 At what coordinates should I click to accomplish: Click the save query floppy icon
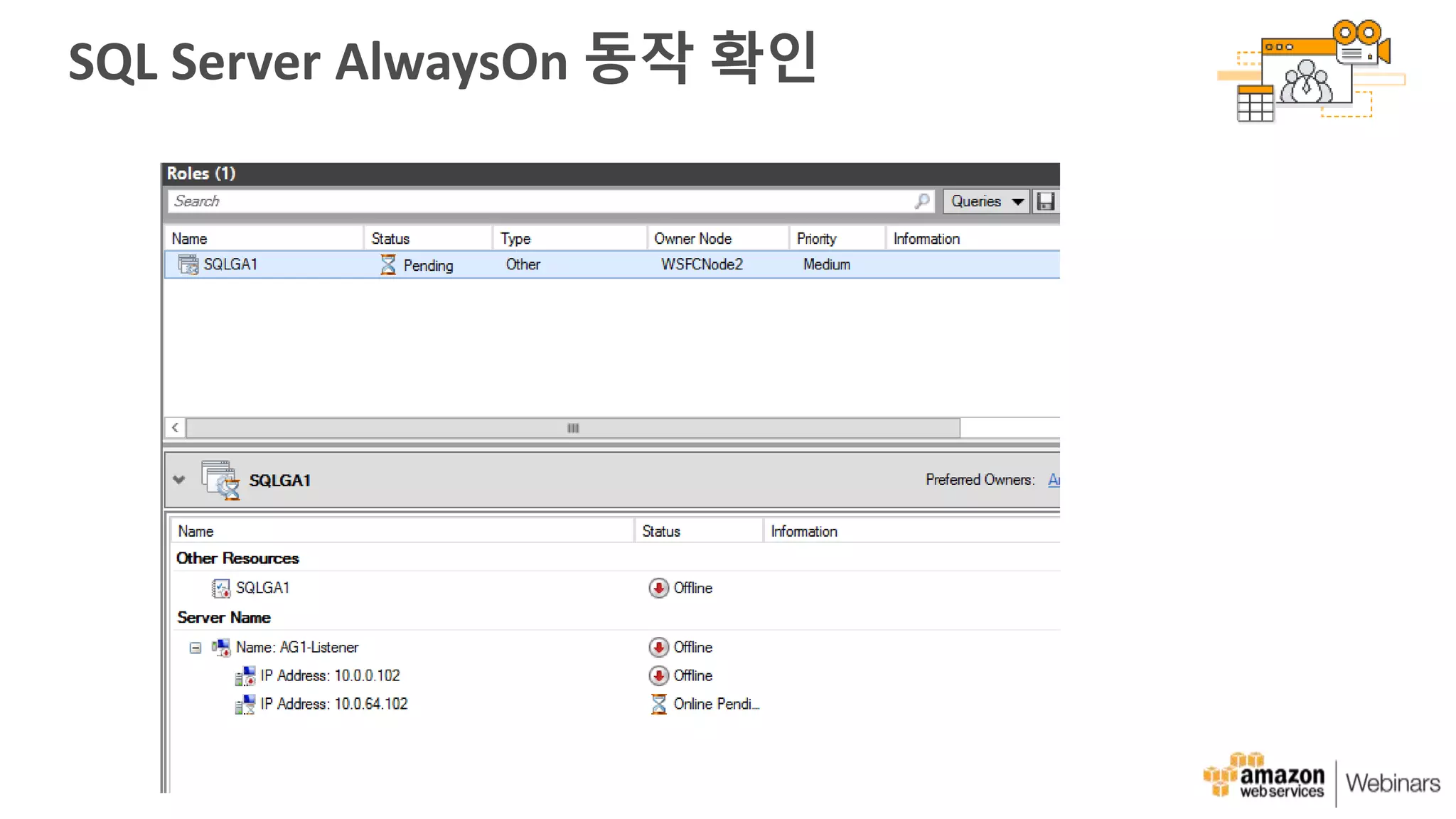pyautogui.click(x=1045, y=202)
